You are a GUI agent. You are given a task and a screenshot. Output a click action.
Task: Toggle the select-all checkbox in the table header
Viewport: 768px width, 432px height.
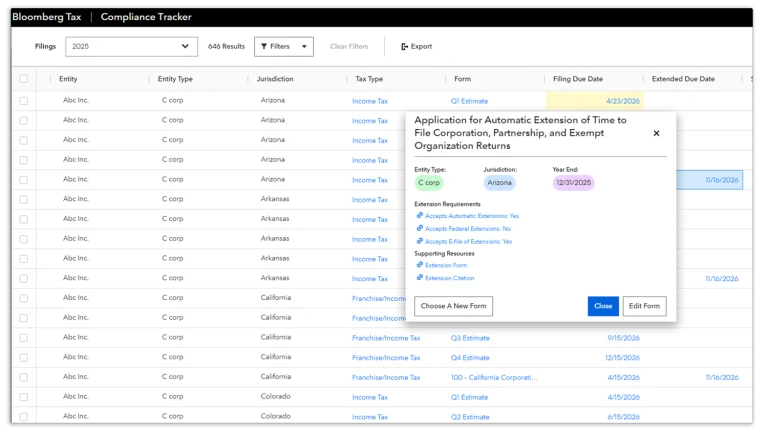24,79
